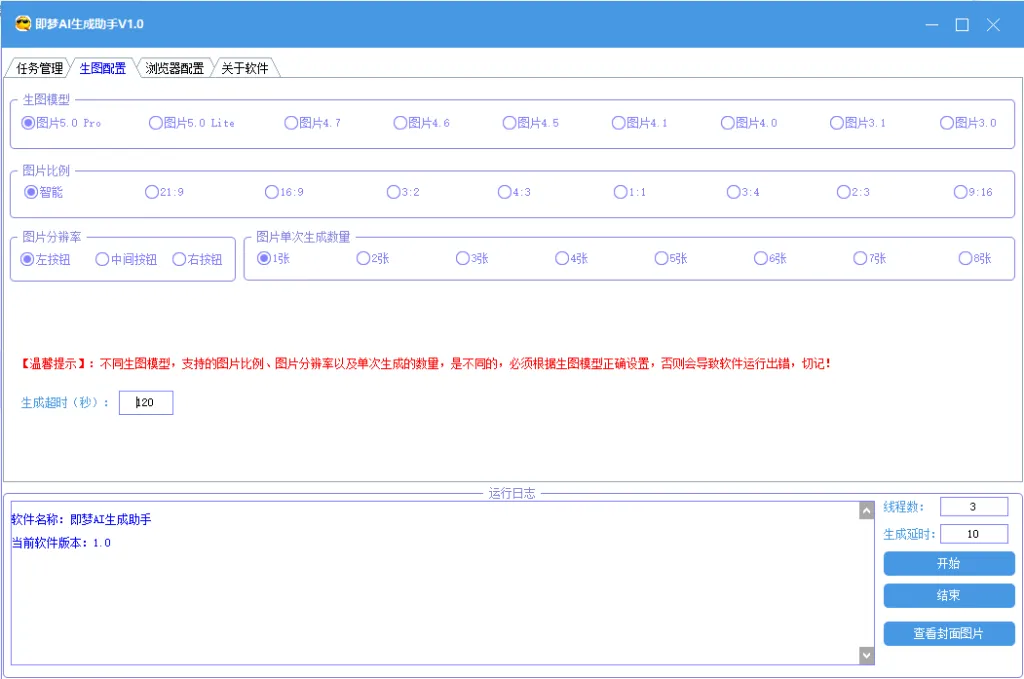Select the 图片5.0 Pro model
Viewport: 1024px width, 679px height.
tap(61, 123)
